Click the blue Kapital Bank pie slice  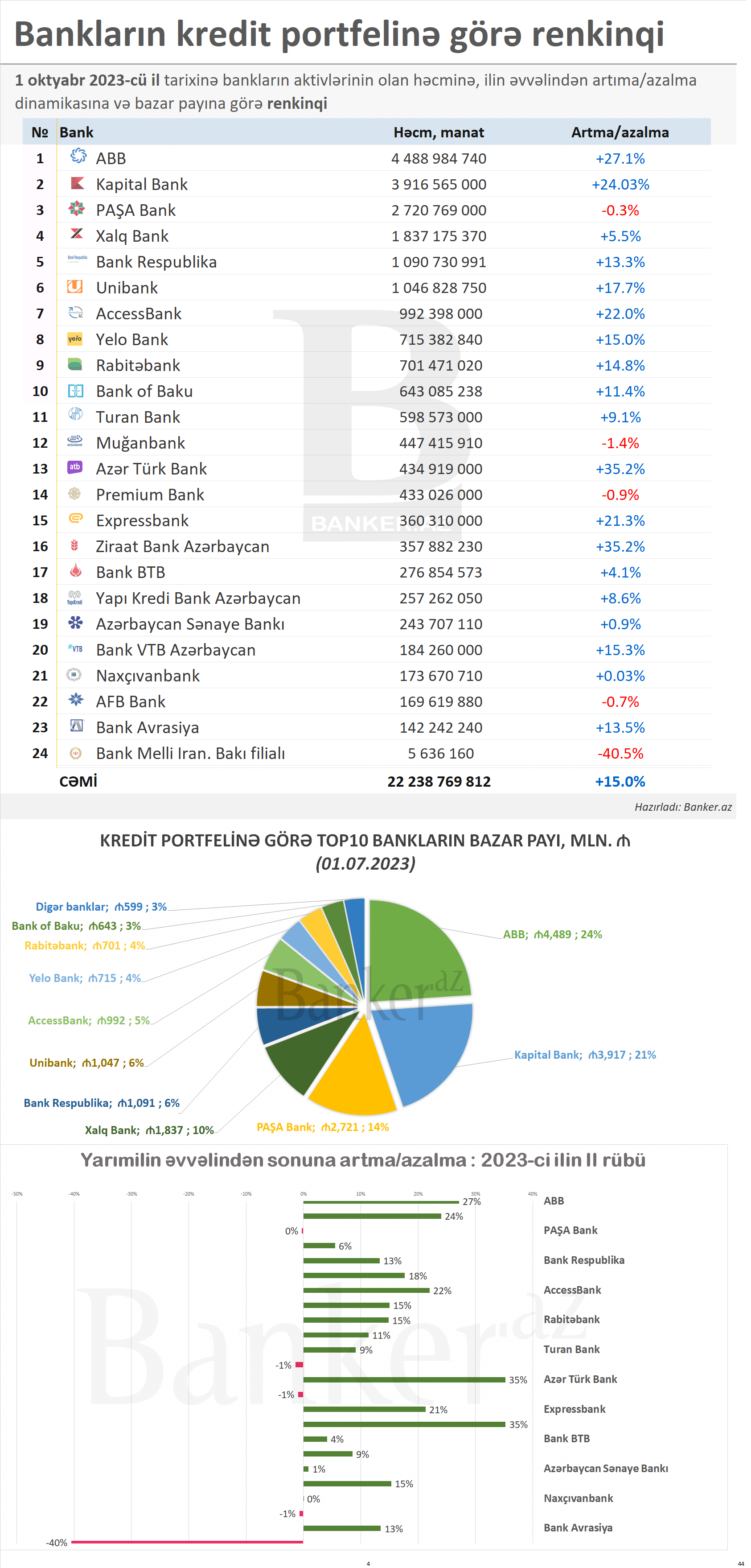[x=429, y=1047]
